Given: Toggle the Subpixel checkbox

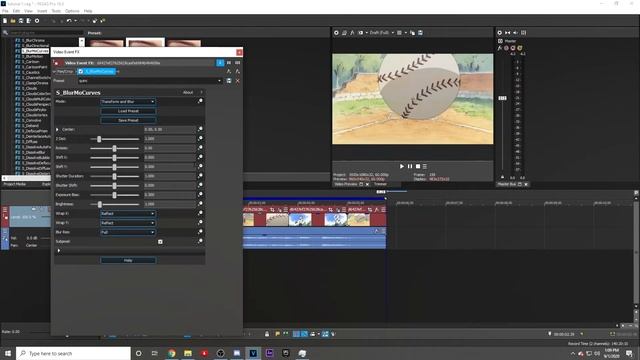Looking at the screenshot, I should click(160, 242).
